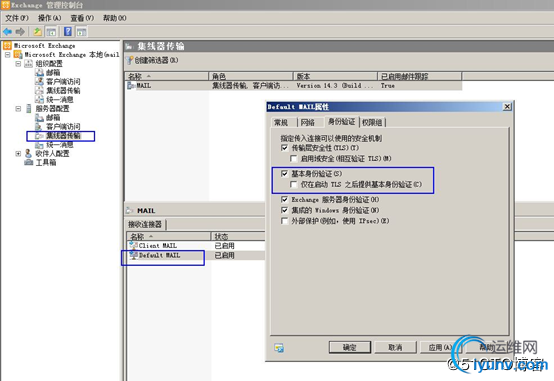Open 集线器传输 under 组织配置

(x=63, y=90)
